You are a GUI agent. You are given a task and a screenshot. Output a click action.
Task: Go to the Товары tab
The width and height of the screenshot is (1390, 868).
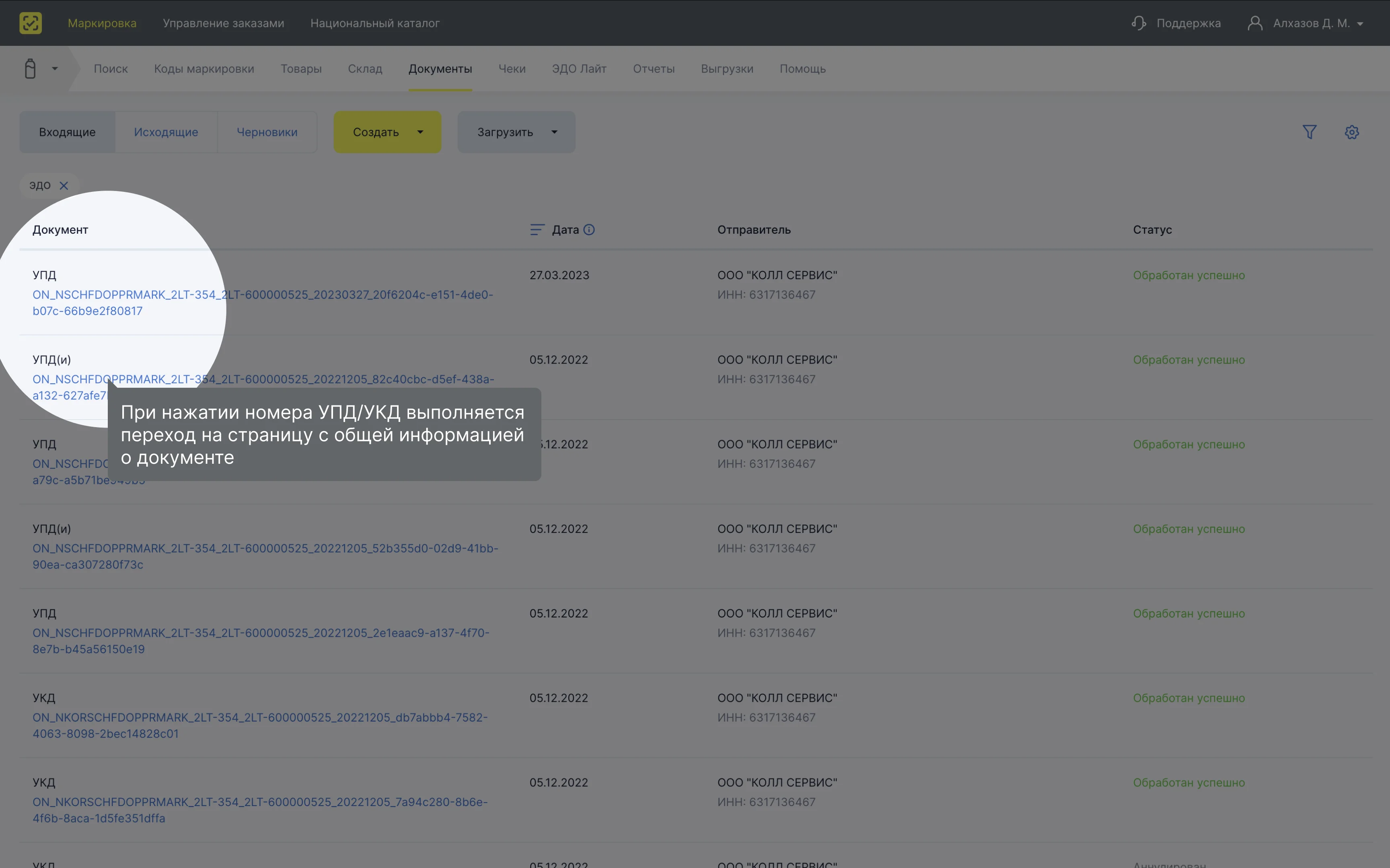301,68
